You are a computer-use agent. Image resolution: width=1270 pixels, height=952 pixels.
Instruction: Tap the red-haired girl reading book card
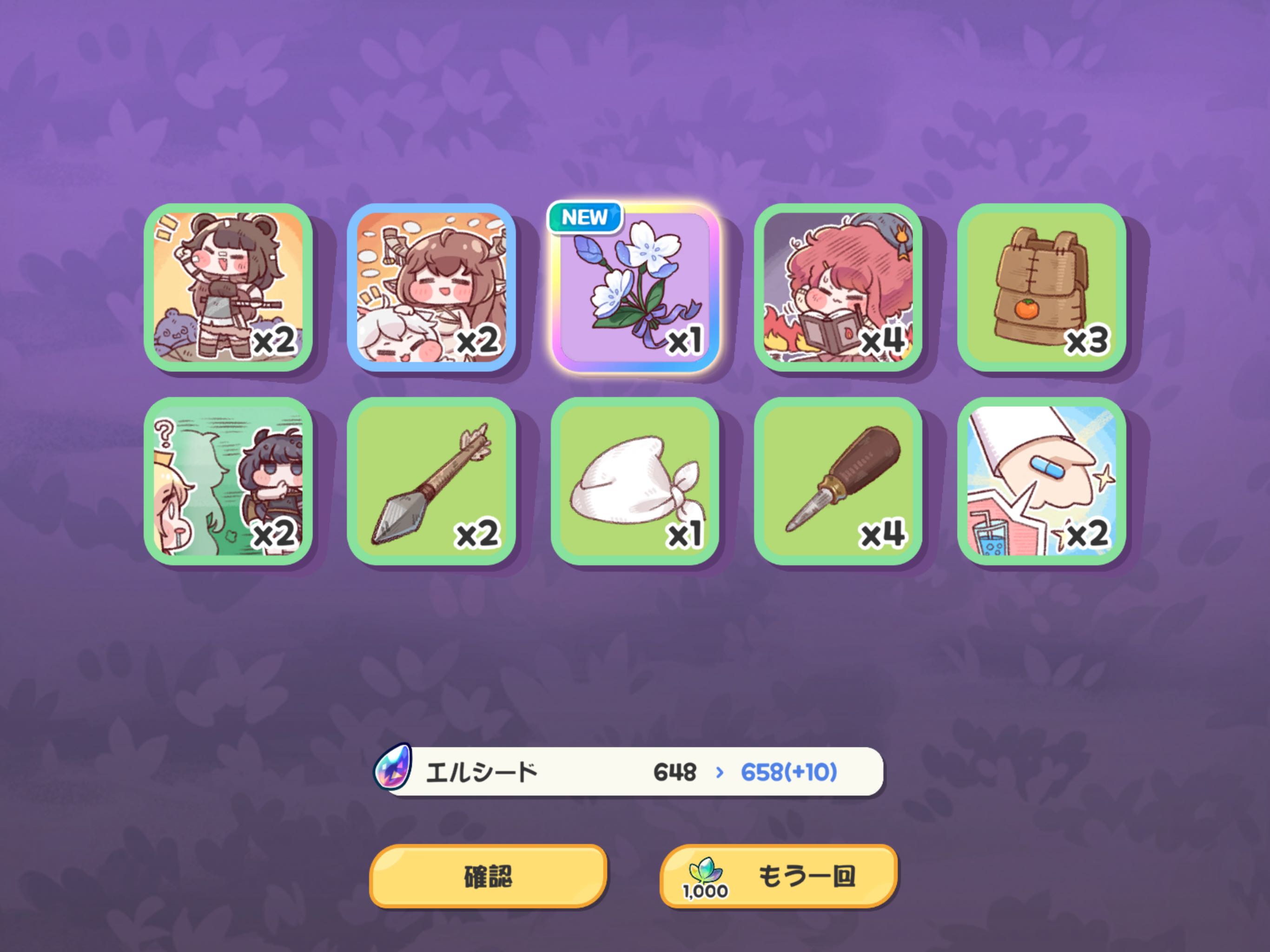click(x=838, y=287)
